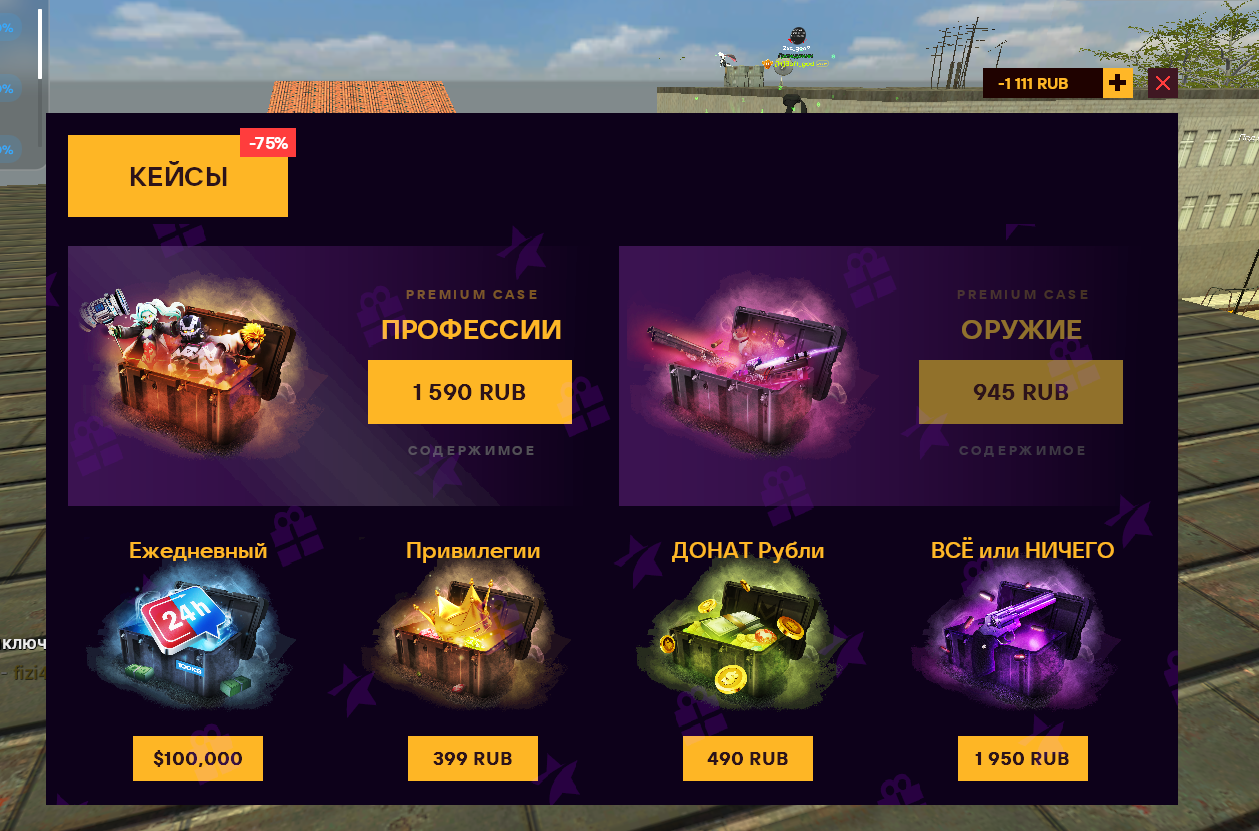Viewport: 1259px width, 831px height.
Task: Click the $100,000 daily case button
Action: (198, 758)
